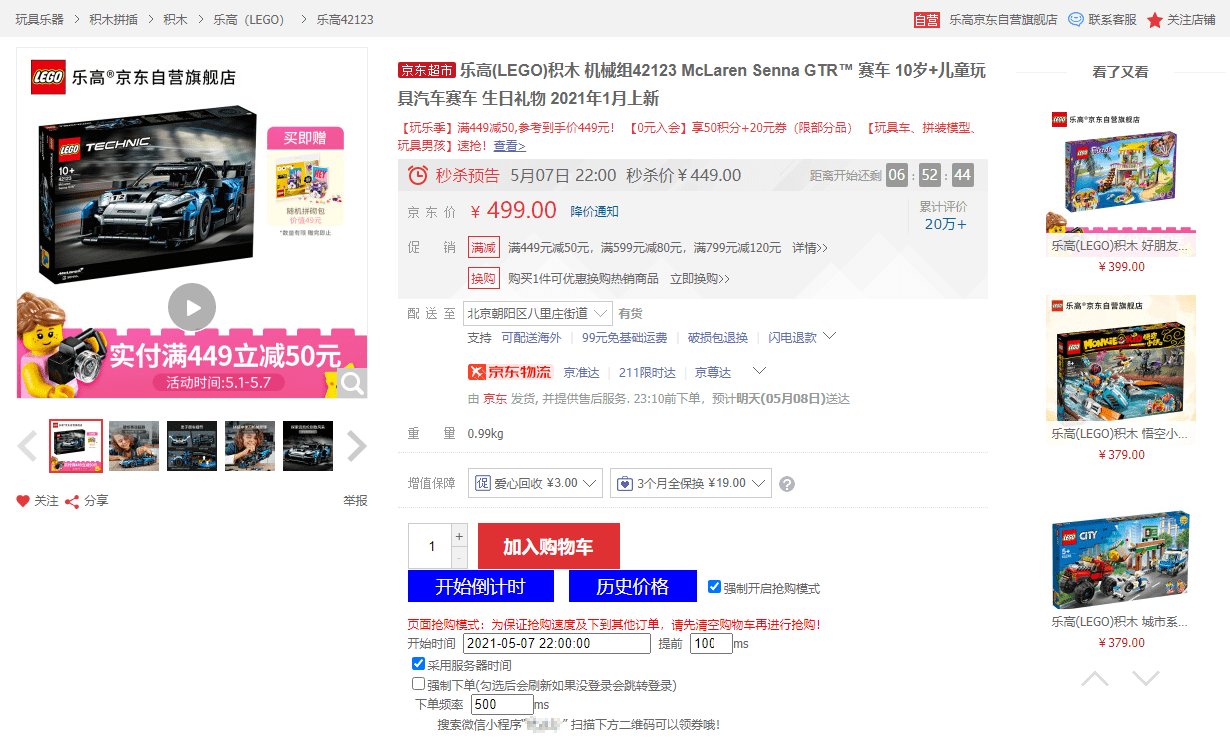Viewport: 1230px width, 739px height.
Task: Click 开始倒计时 button
Action: coord(480,586)
